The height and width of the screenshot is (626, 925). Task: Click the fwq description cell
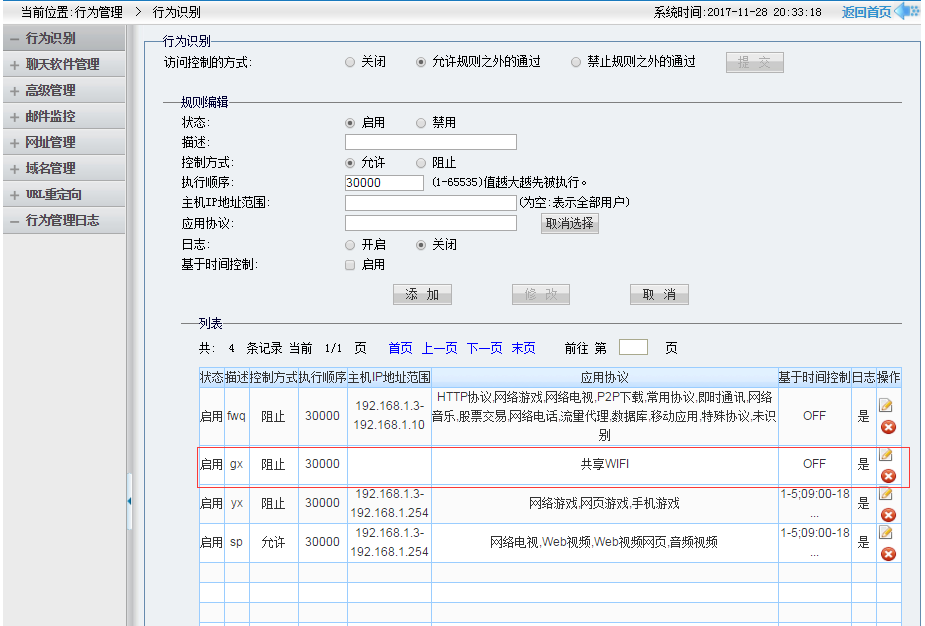(x=237, y=416)
